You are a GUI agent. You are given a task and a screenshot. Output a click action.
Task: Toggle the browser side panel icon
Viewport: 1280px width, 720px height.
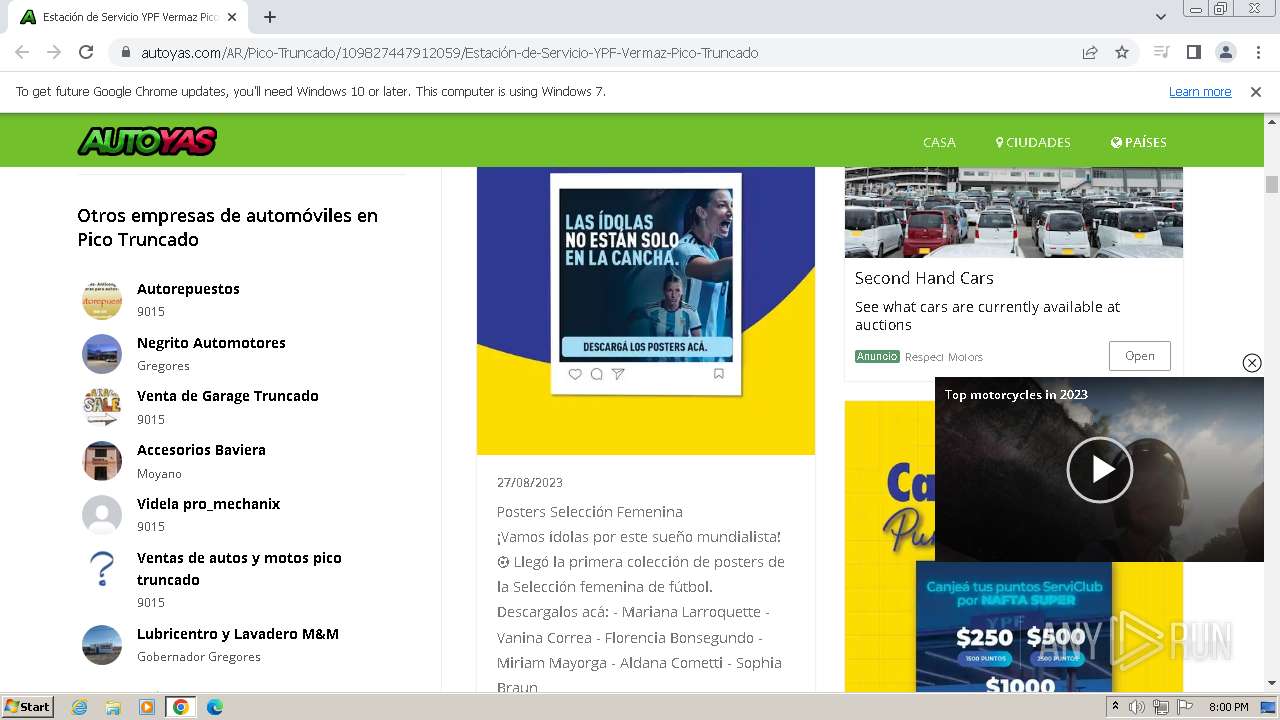click(1193, 52)
